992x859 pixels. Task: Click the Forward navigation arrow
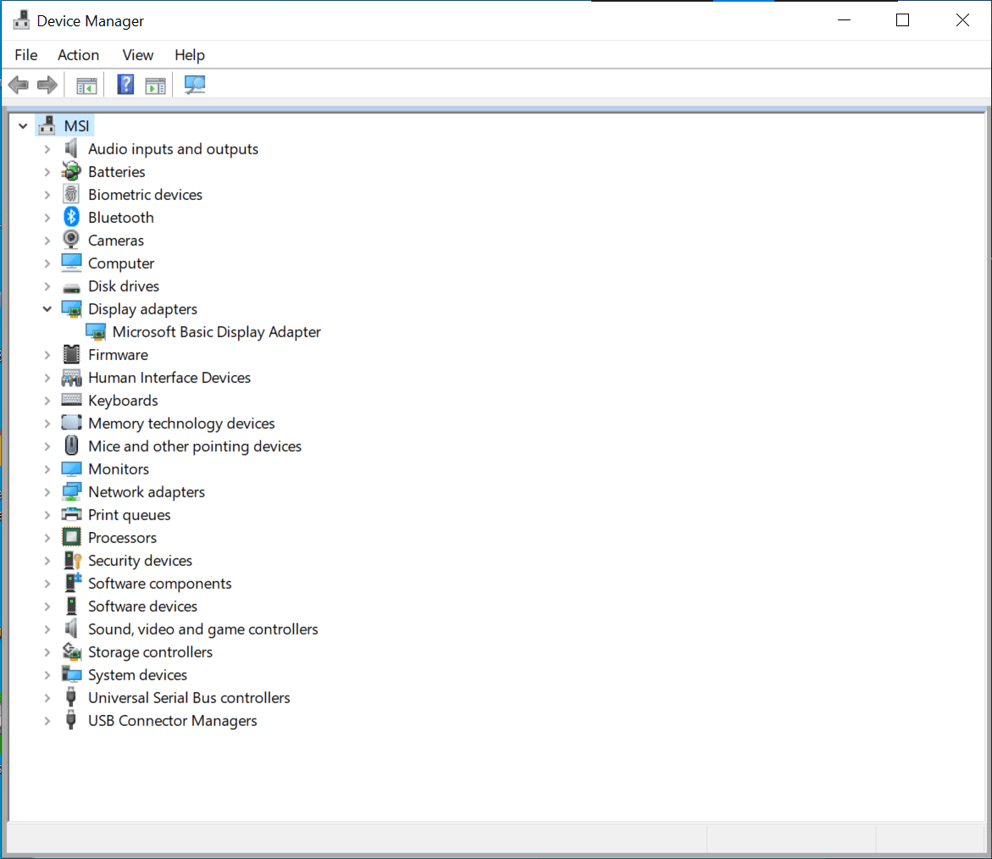point(46,84)
